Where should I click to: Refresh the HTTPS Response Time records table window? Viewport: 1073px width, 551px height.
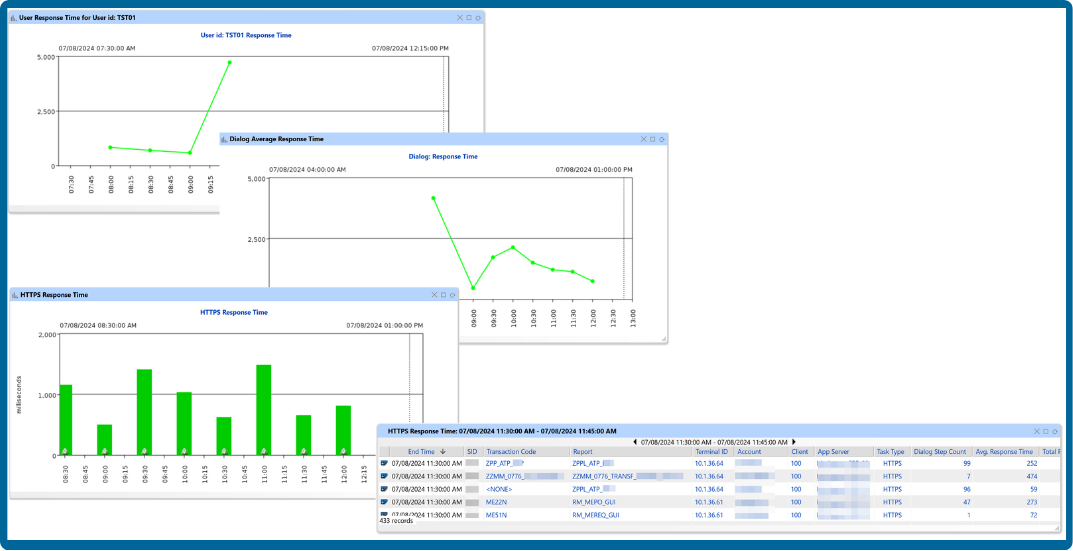pyautogui.click(x=1057, y=431)
